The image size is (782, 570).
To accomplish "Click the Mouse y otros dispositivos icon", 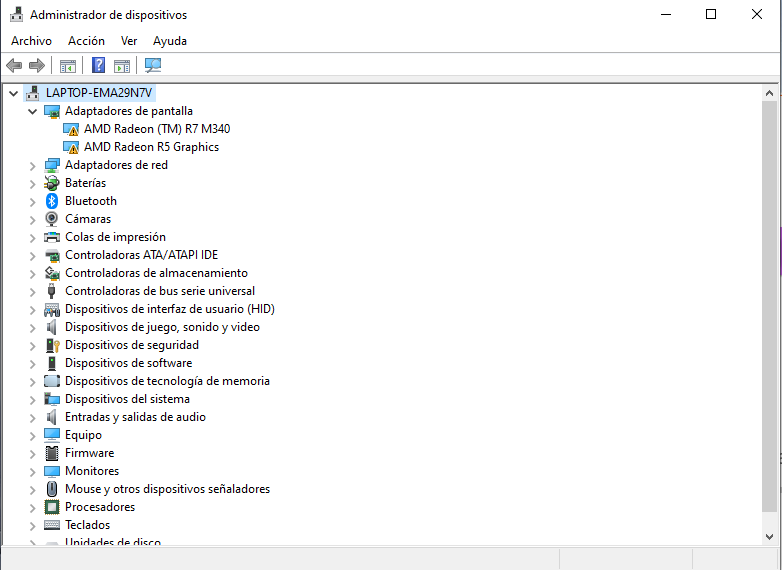I will (x=52, y=489).
